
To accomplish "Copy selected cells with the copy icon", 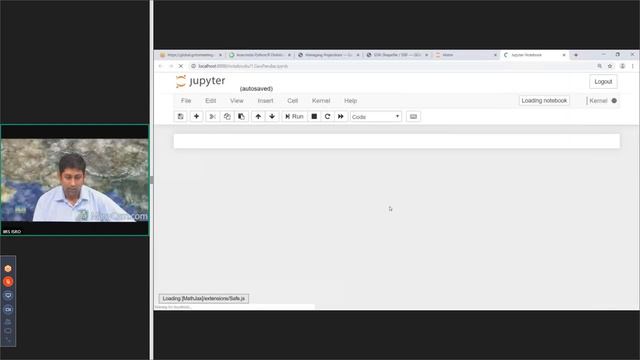I will [x=227, y=116].
